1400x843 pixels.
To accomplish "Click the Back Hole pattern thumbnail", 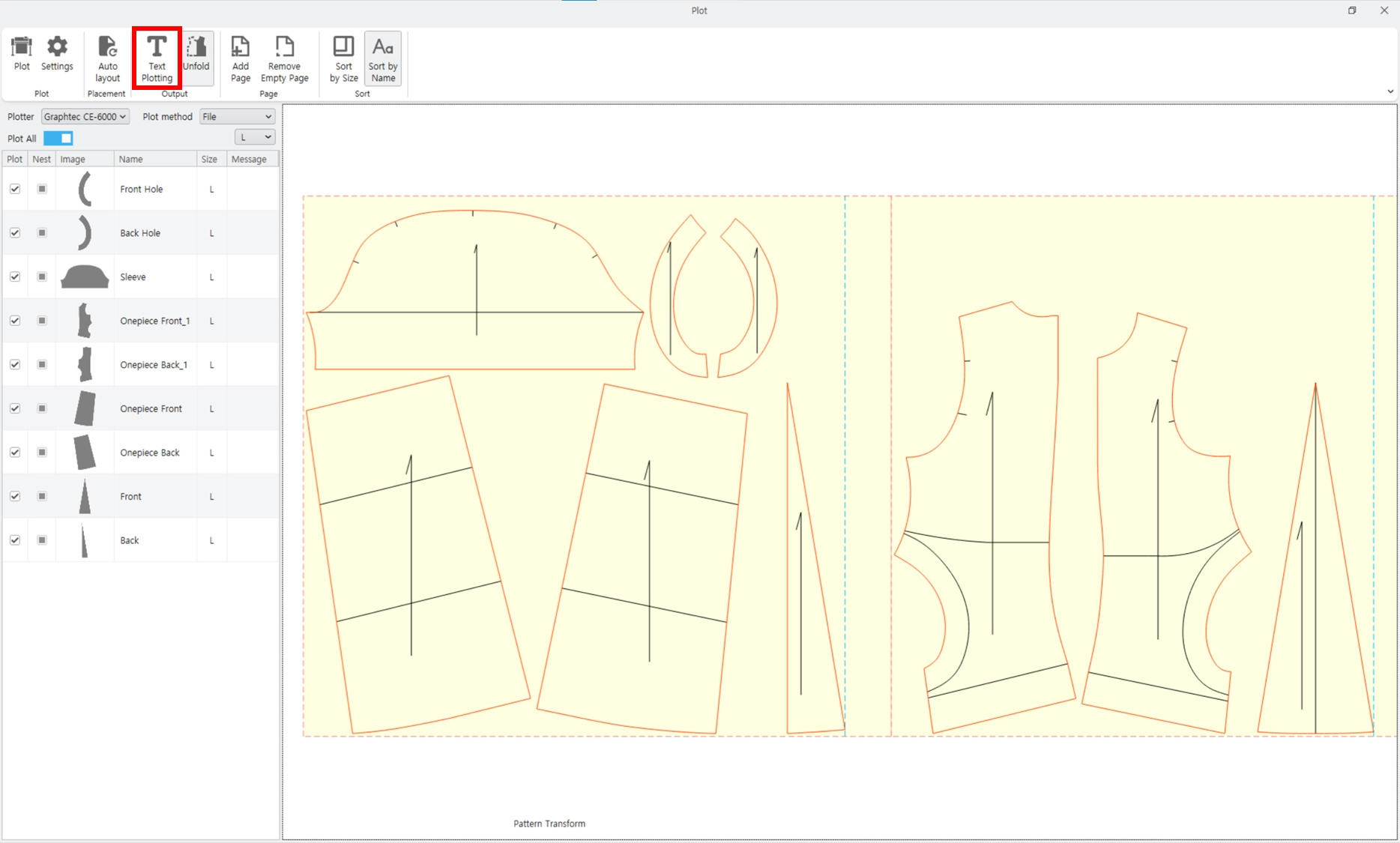I will click(x=85, y=233).
